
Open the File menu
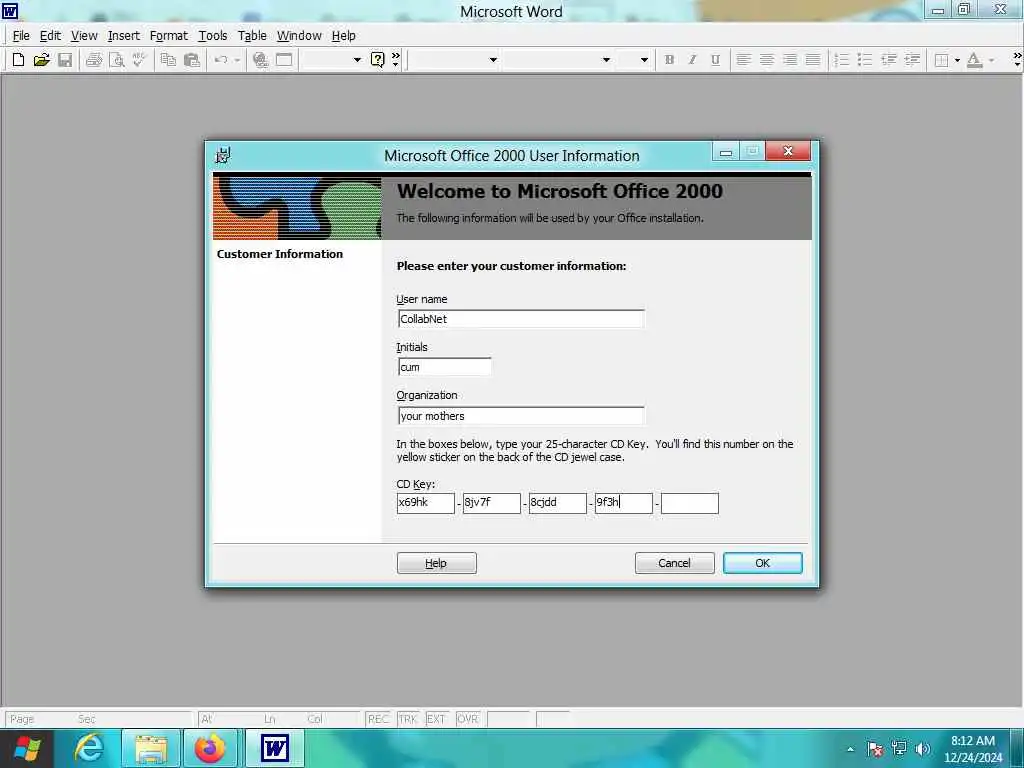coord(21,36)
